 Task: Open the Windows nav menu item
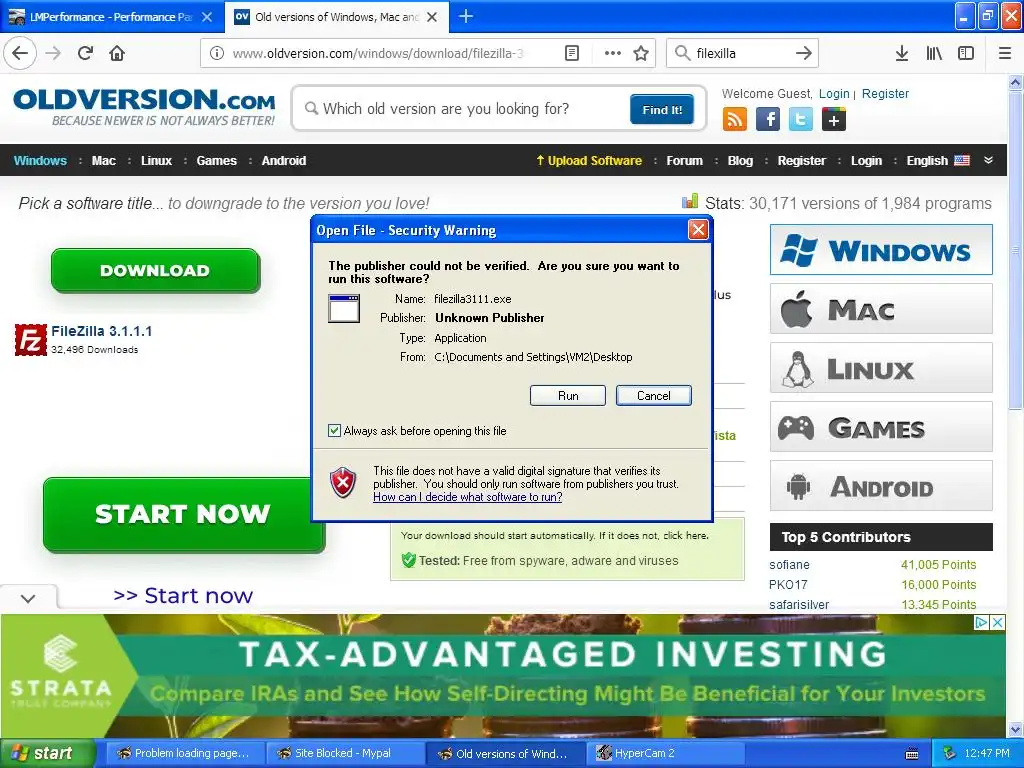click(x=40, y=161)
